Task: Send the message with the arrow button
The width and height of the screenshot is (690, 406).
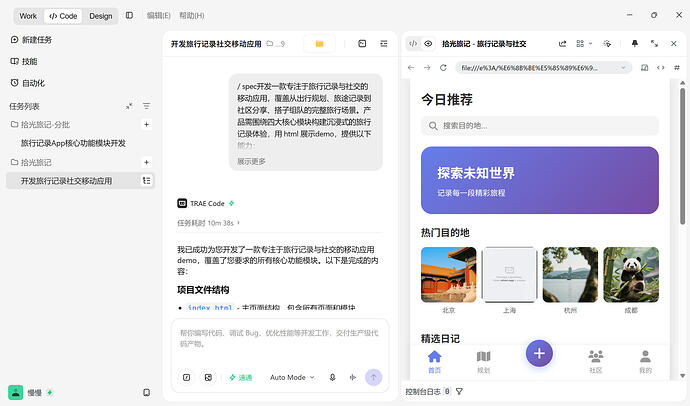Action: tap(374, 377)
